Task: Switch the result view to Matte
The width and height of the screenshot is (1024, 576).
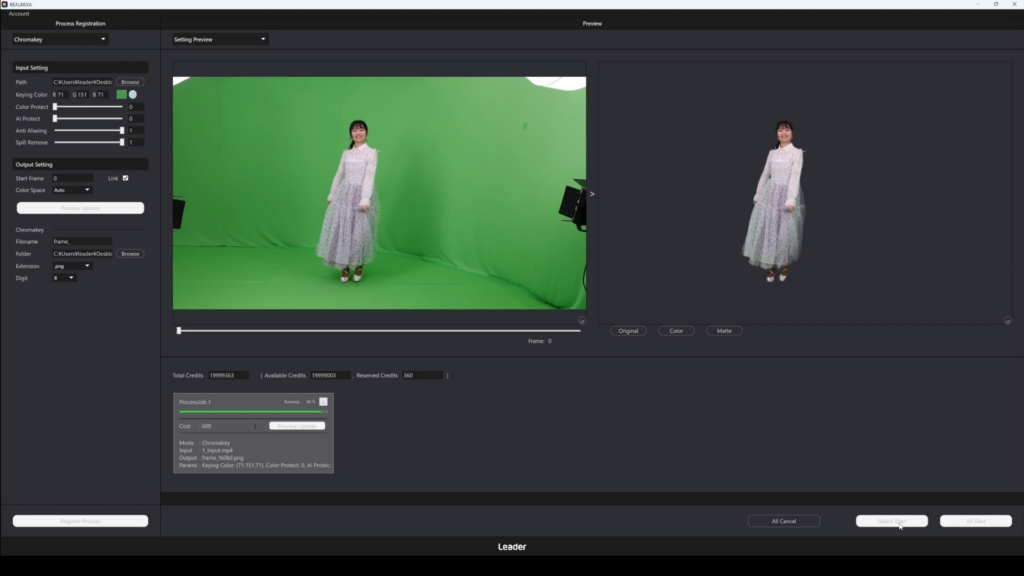Action: click(x=724, y=330)
